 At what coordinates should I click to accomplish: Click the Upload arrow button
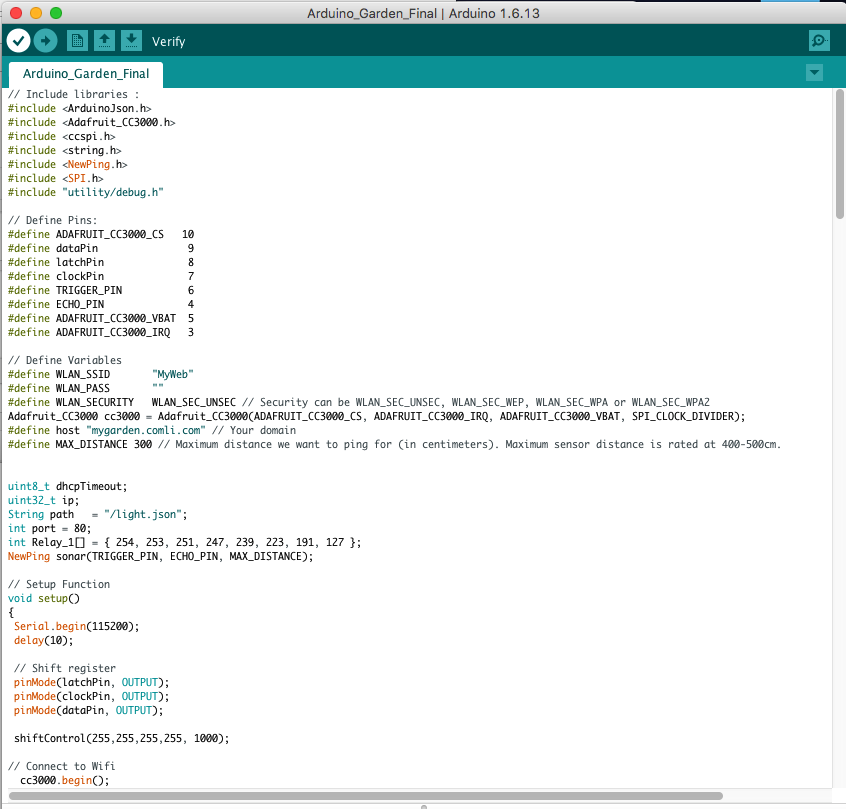tap(45, 40)
